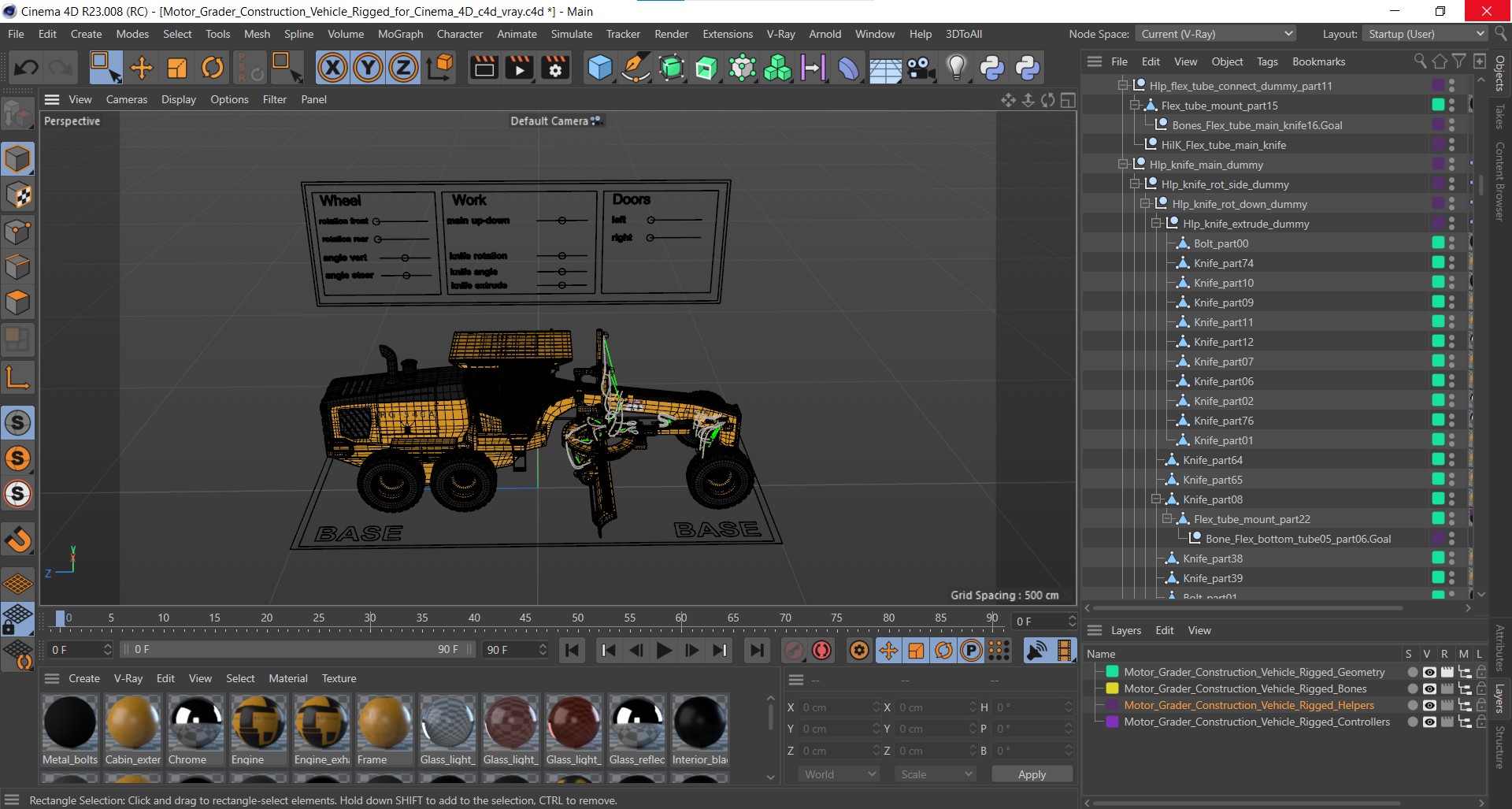Open the Material Manager Texture menu
This screenshot has height=809, width=1512.
click(339, 678)
